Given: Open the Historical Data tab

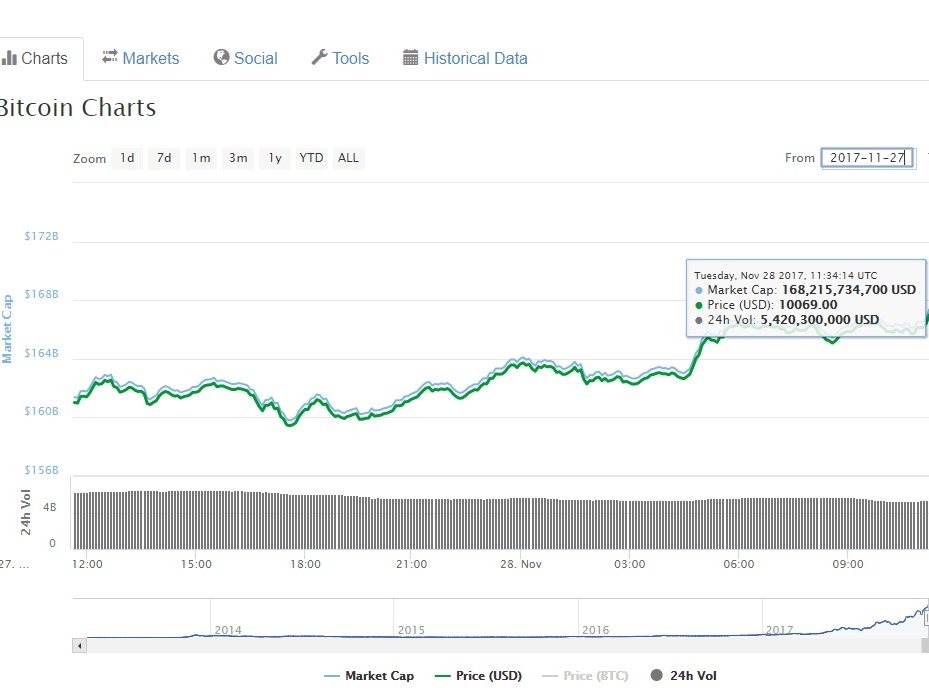Looking at the screenshot, I should (465, 58).
